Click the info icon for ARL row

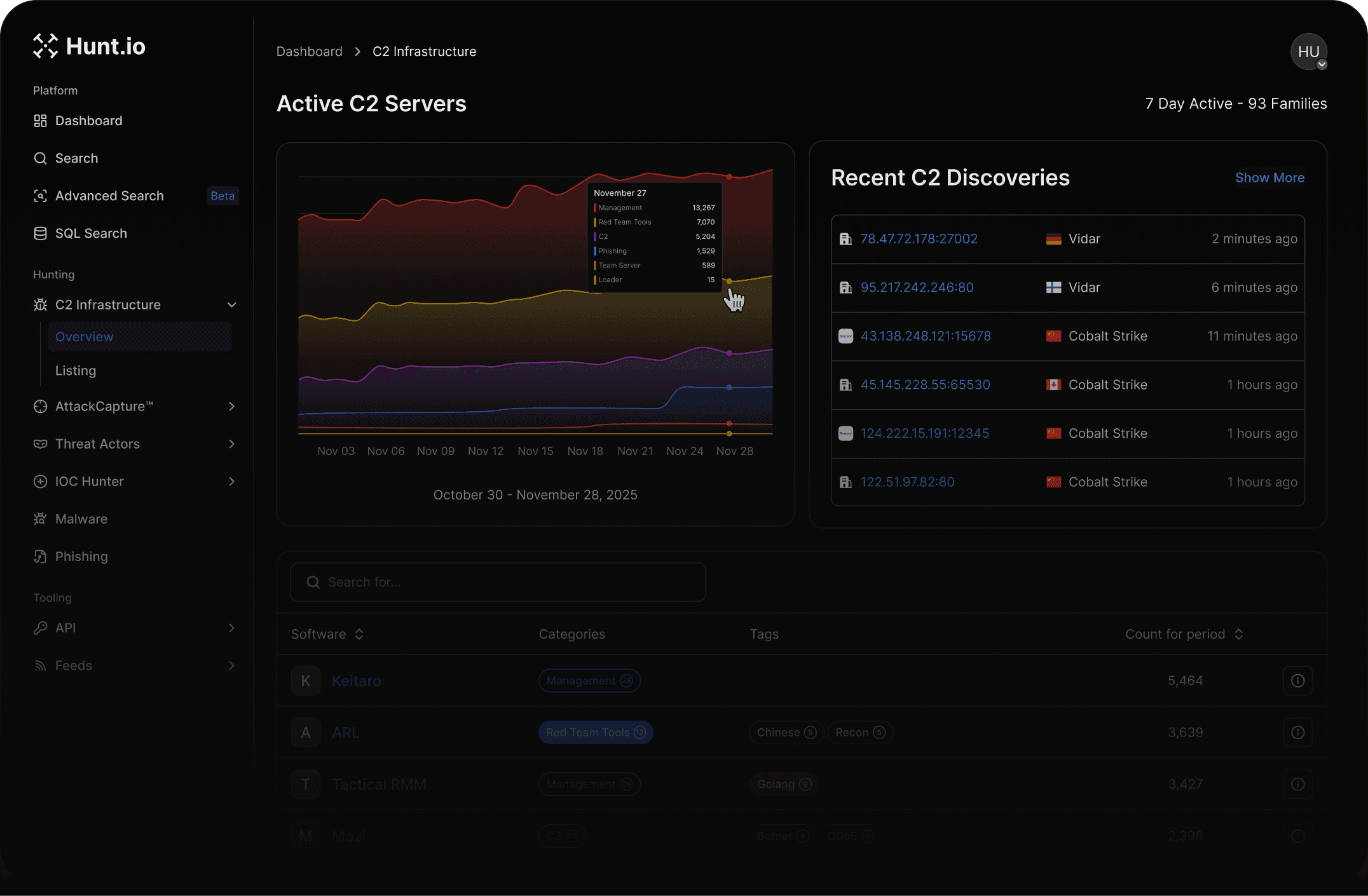(1297, 733)
